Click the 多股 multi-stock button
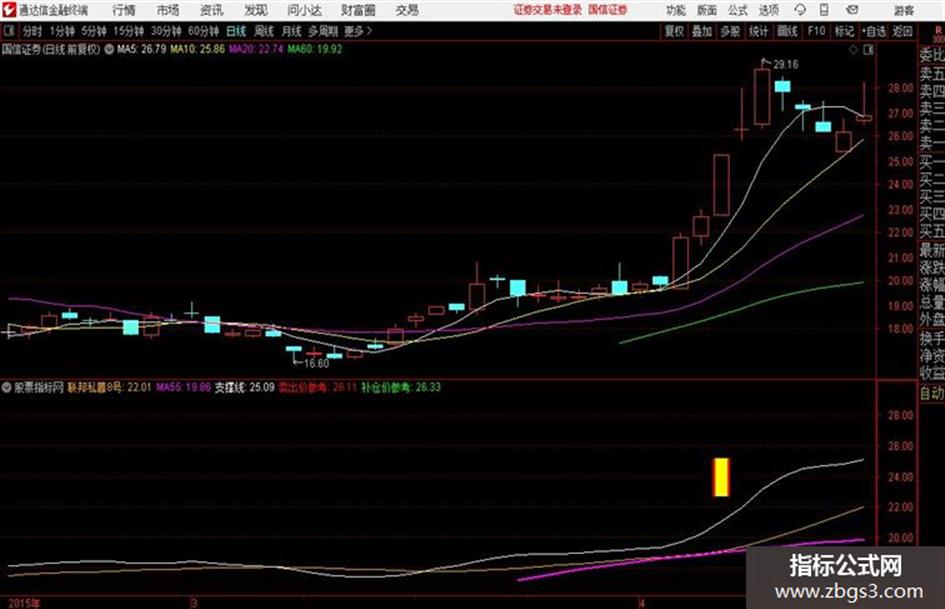945x609 pixels. coord(730,31)
